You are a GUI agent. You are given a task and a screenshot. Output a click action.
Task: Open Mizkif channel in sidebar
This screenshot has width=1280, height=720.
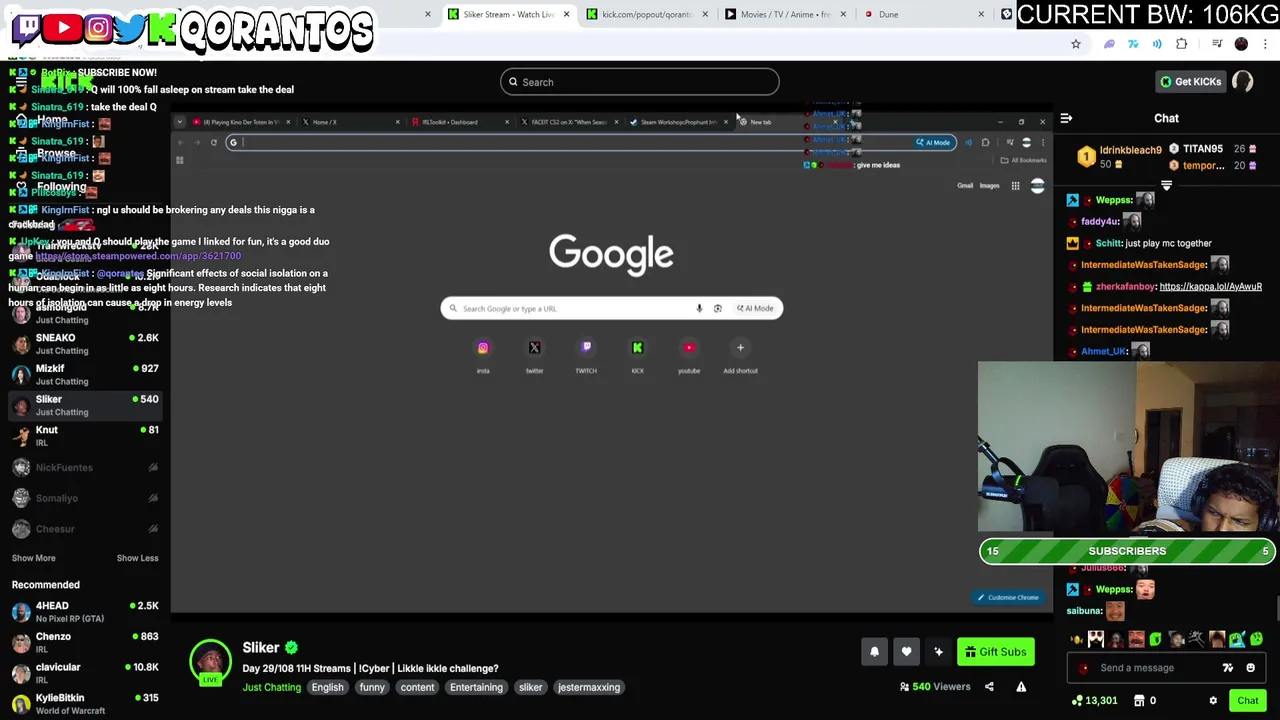tap(85, 374)
